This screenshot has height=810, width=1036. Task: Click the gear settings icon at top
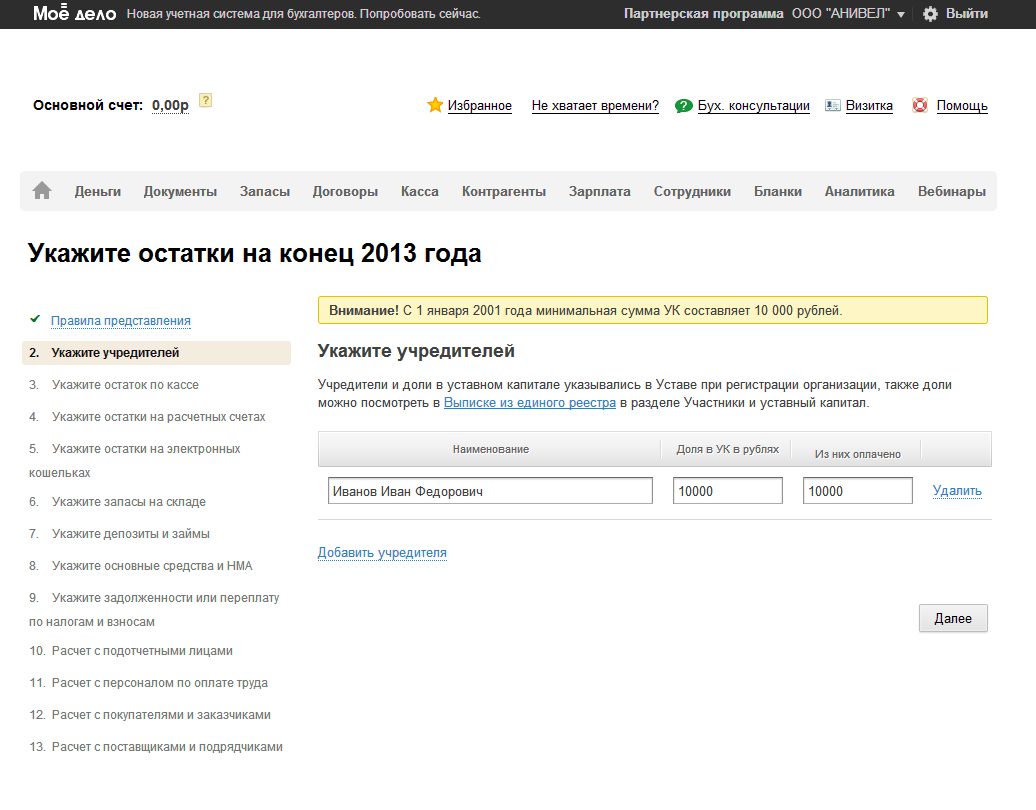pos(930,14)
